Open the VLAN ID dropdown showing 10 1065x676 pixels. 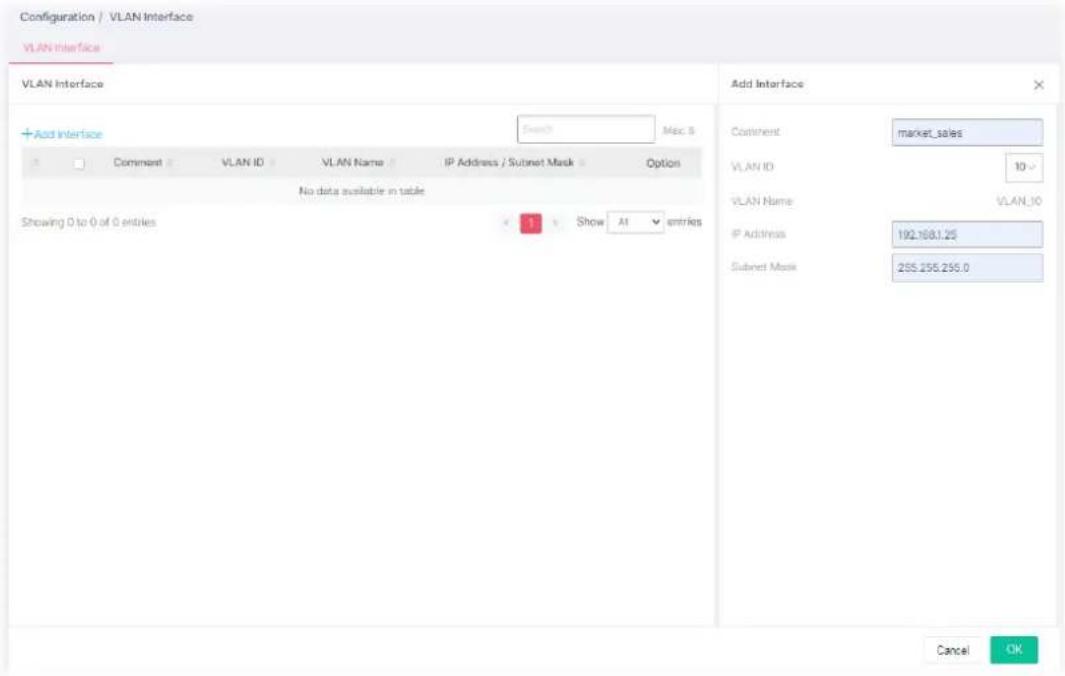[1024, 167]
